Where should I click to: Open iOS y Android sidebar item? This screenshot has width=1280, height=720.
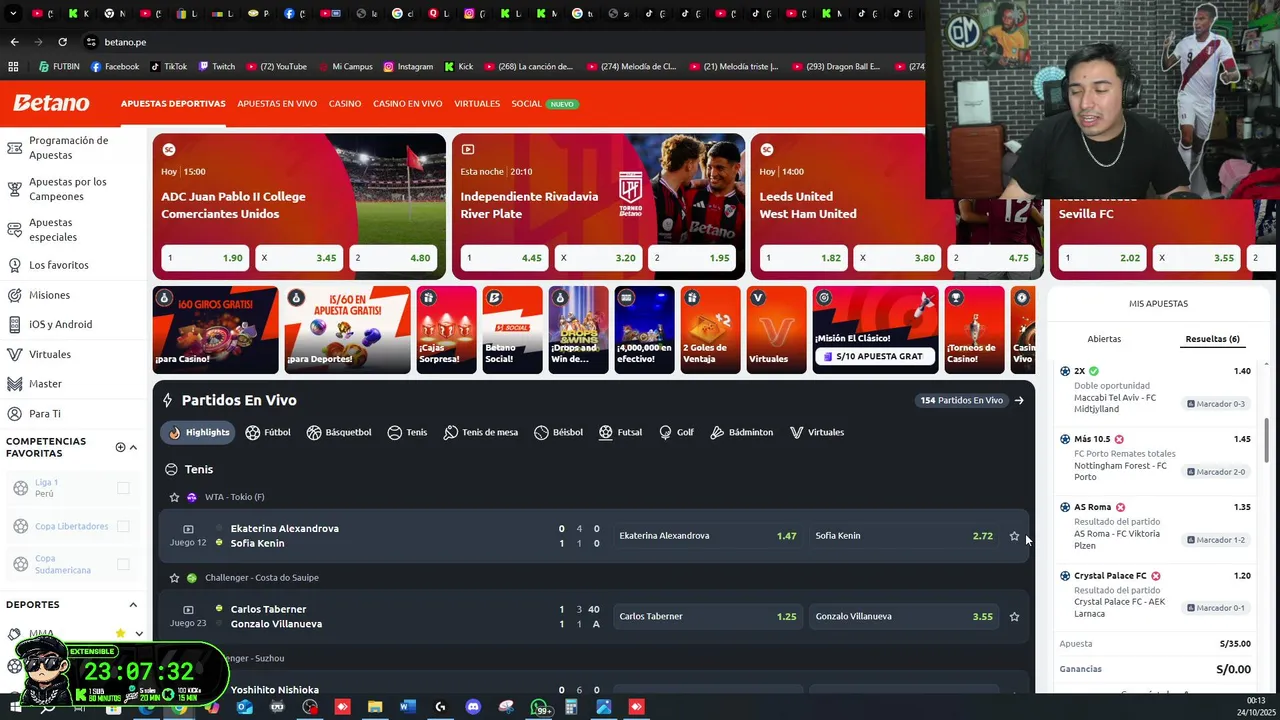coord(60,324)
